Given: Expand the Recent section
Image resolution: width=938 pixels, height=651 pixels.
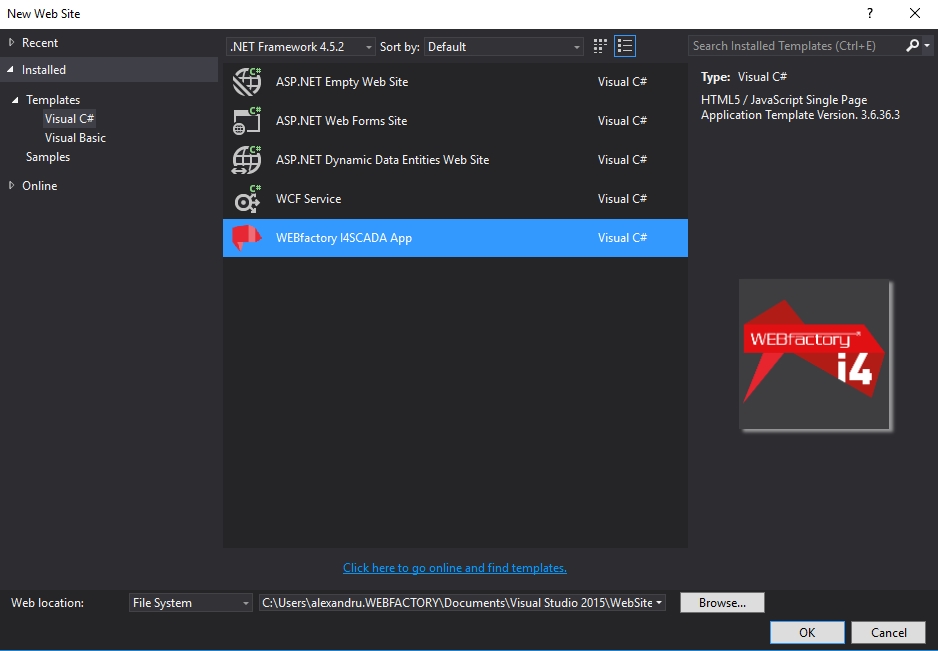Looking at the screenshot, I should pos(11,42).
